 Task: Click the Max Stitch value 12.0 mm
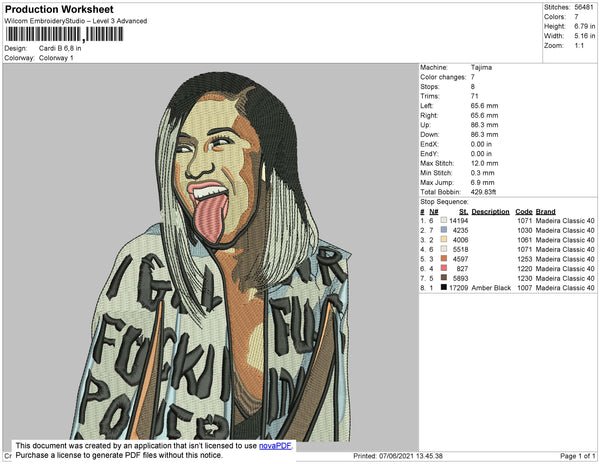[x=484, y=163]
